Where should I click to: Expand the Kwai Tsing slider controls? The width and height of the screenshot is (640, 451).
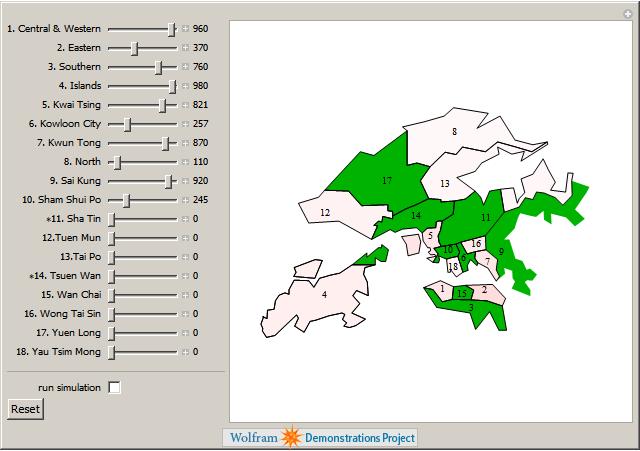click(185, 105)
